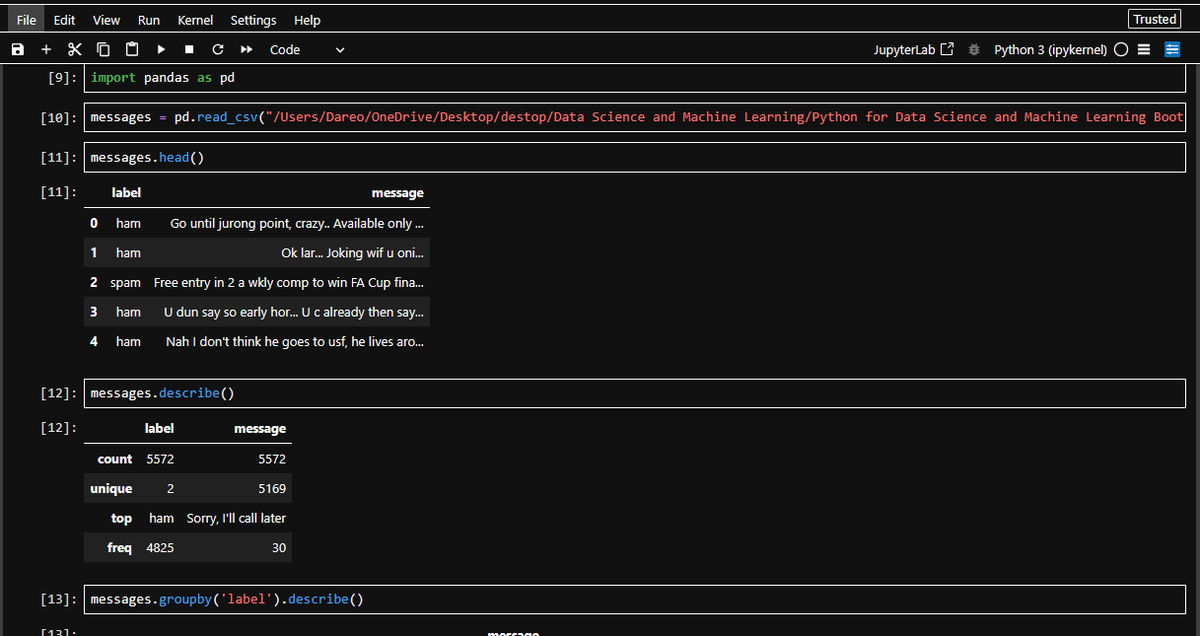Click the 4825 freq label value

tap(159, 548)
